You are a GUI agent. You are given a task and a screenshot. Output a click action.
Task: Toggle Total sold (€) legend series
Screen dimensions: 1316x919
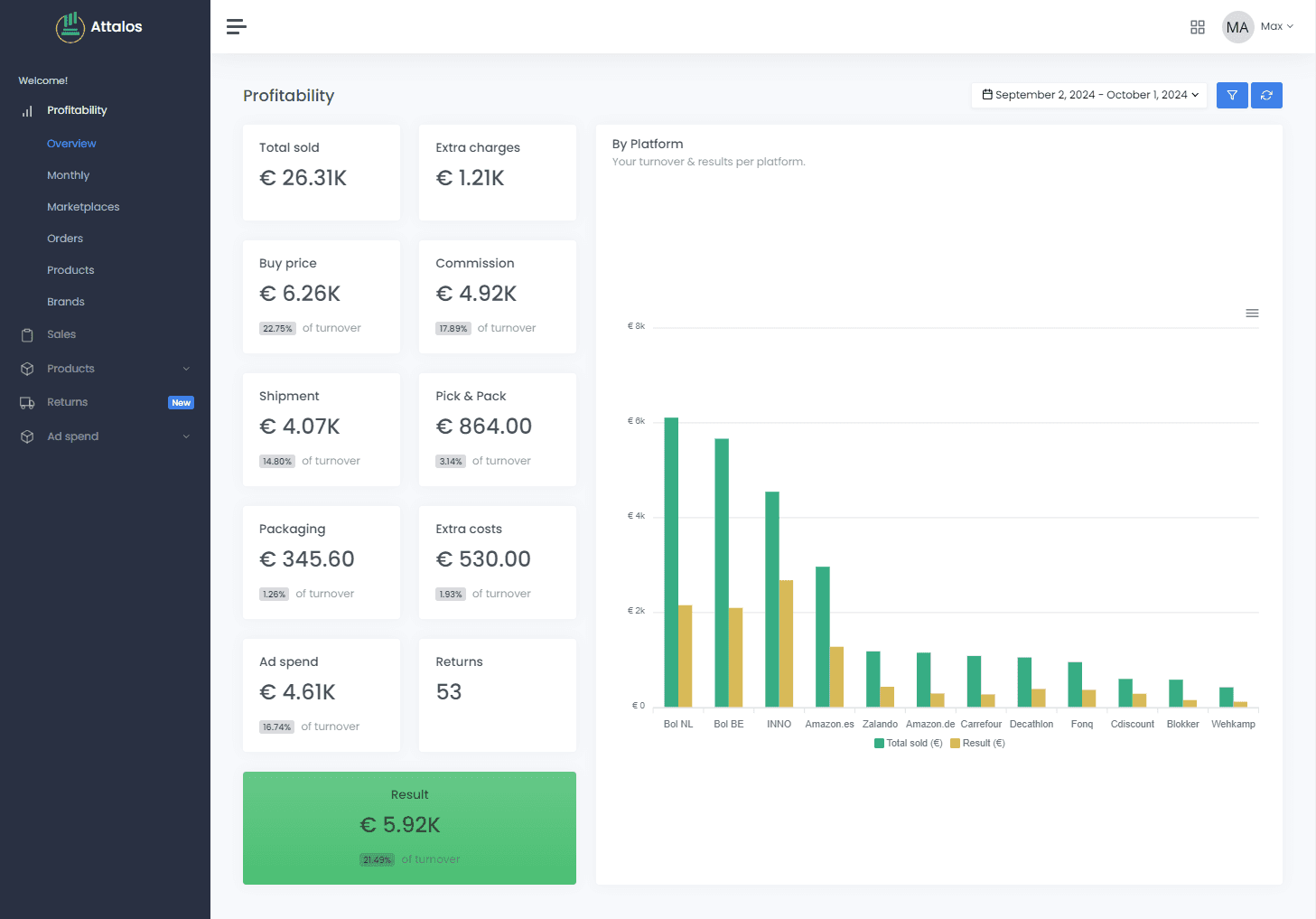tap(909, 743)
